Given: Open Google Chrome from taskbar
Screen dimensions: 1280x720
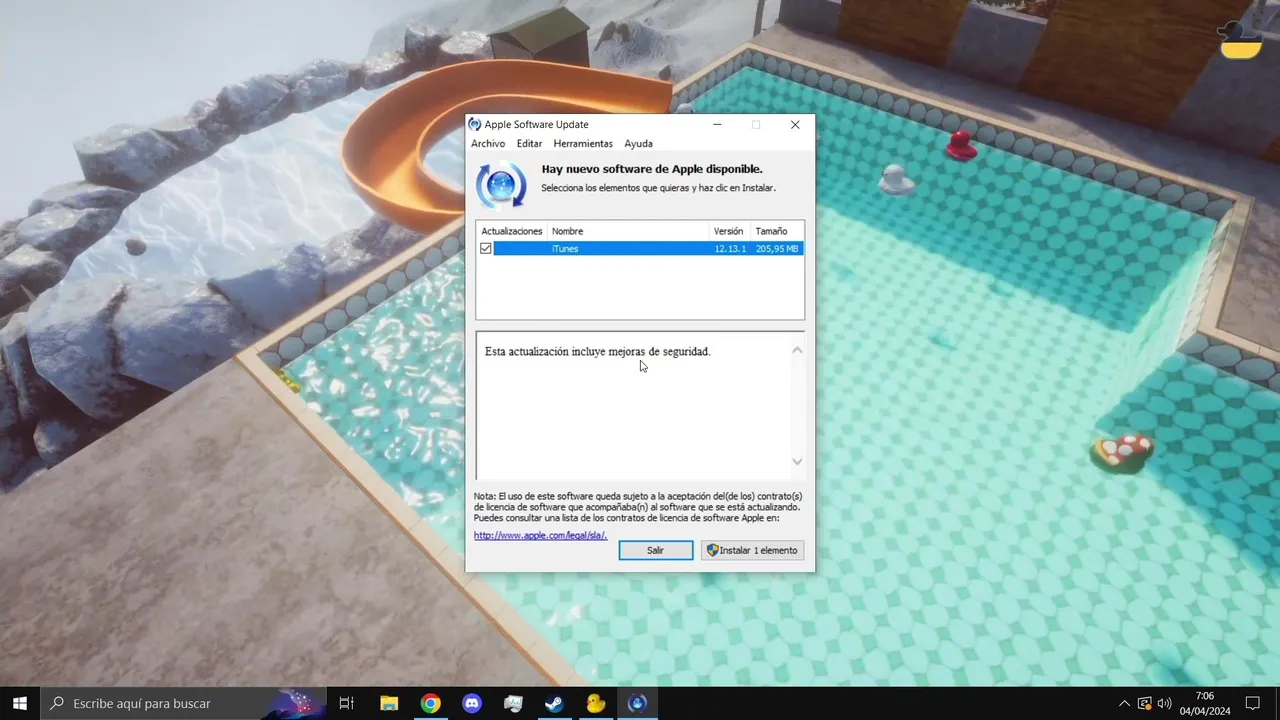Looking at the screenshot, I should (430, 703).
